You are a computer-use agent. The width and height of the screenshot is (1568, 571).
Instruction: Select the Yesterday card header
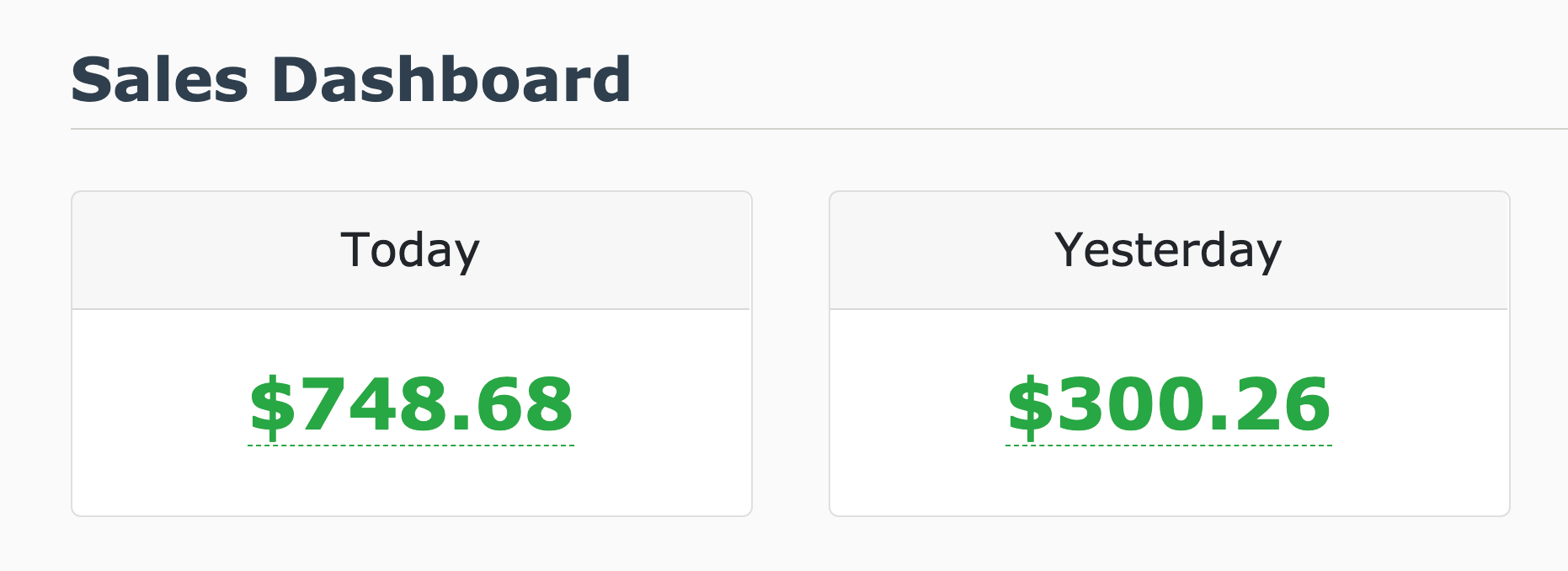(1169, 250)
